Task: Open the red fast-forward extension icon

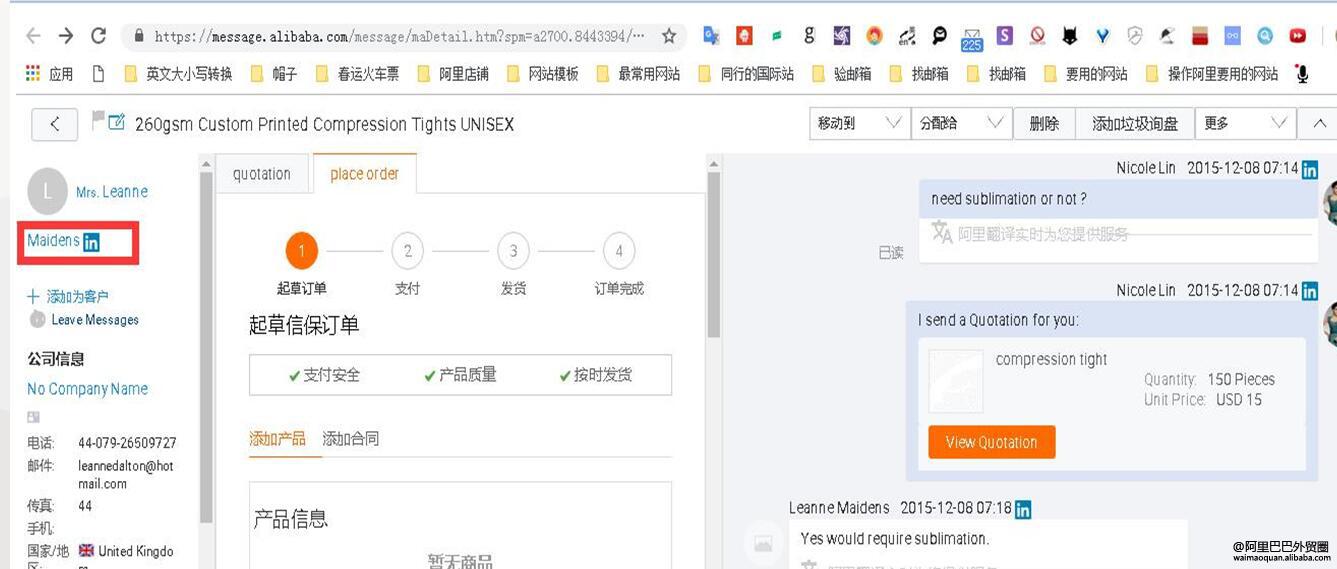Action: pos(1297,36)
